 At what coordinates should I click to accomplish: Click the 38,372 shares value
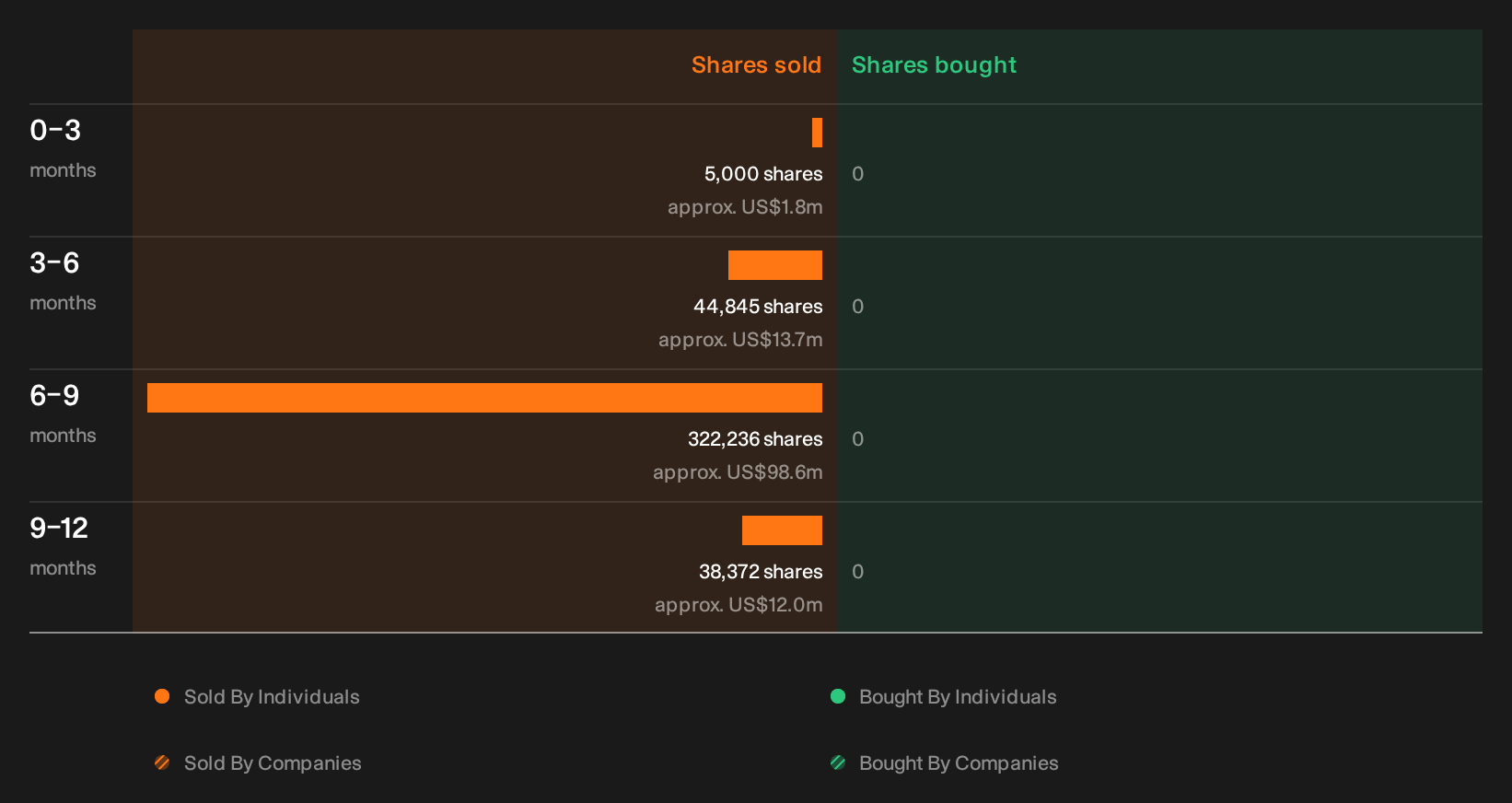[x=761, y=572]
